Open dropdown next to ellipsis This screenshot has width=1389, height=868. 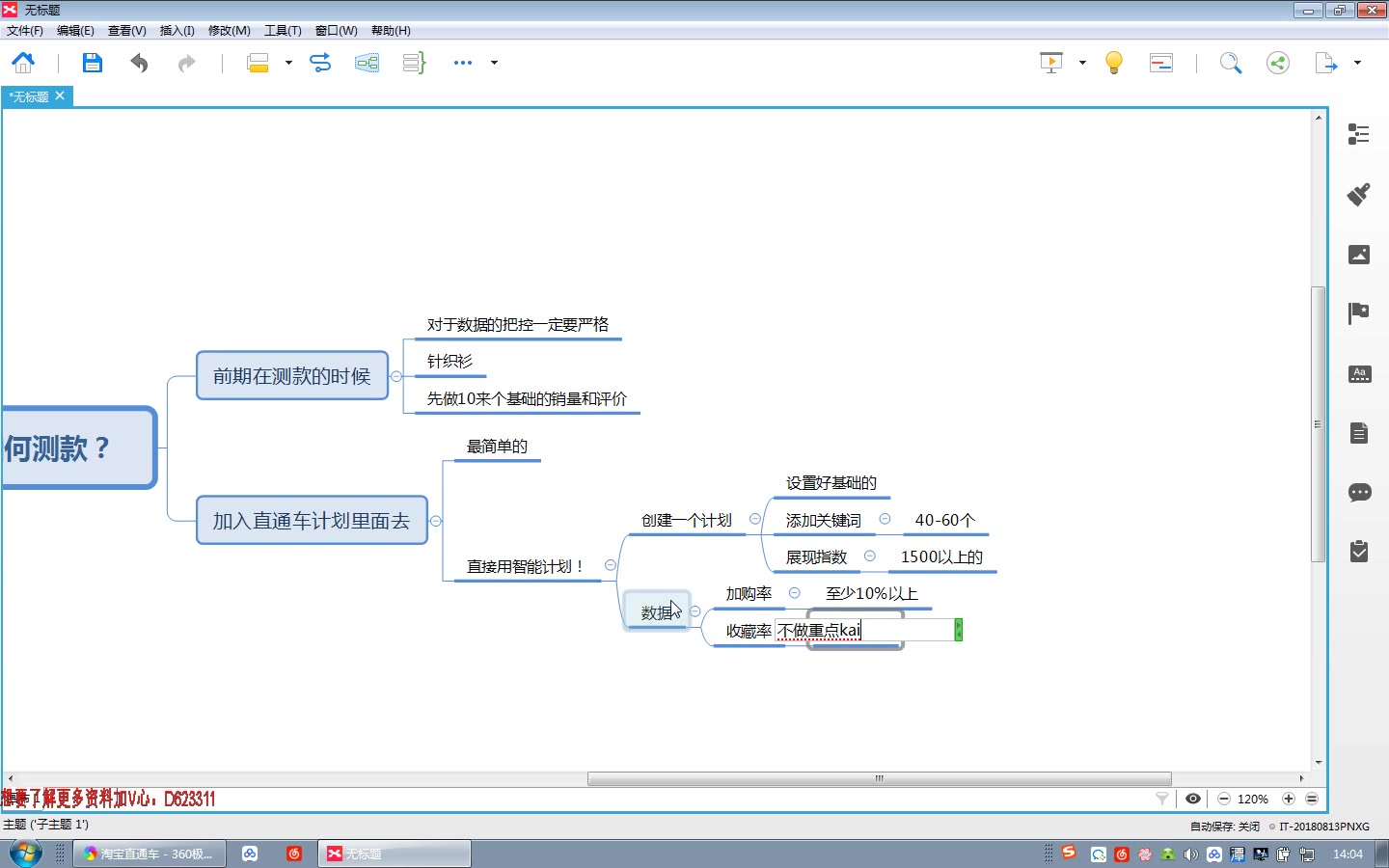(494, 63)
